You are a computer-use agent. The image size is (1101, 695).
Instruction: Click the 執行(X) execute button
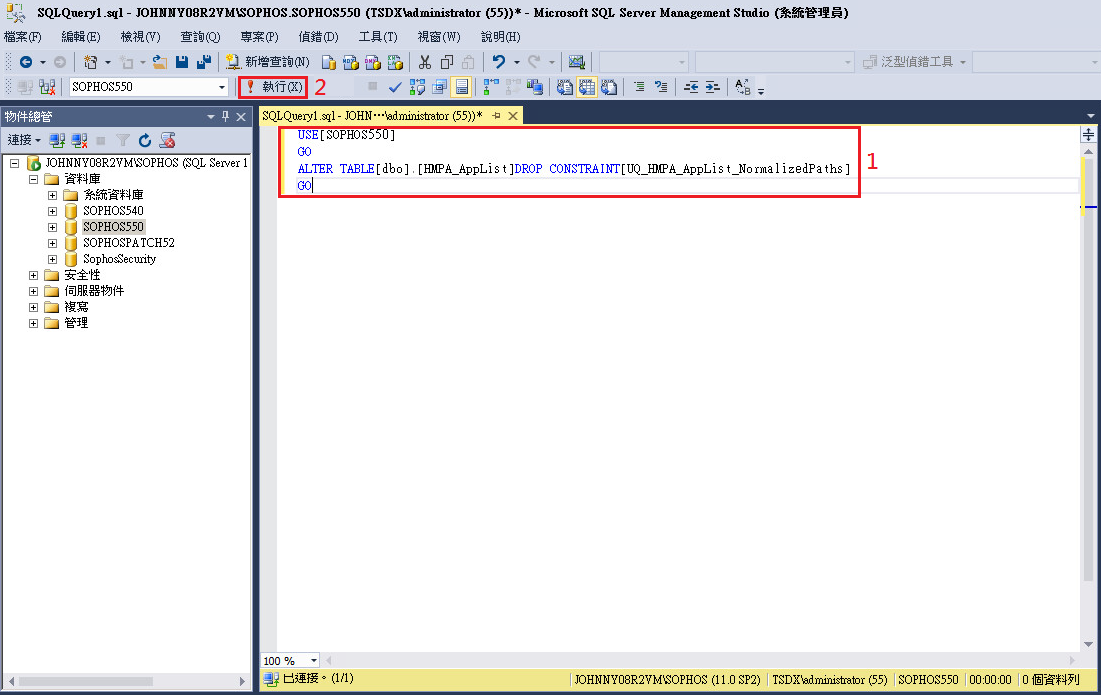273,87
